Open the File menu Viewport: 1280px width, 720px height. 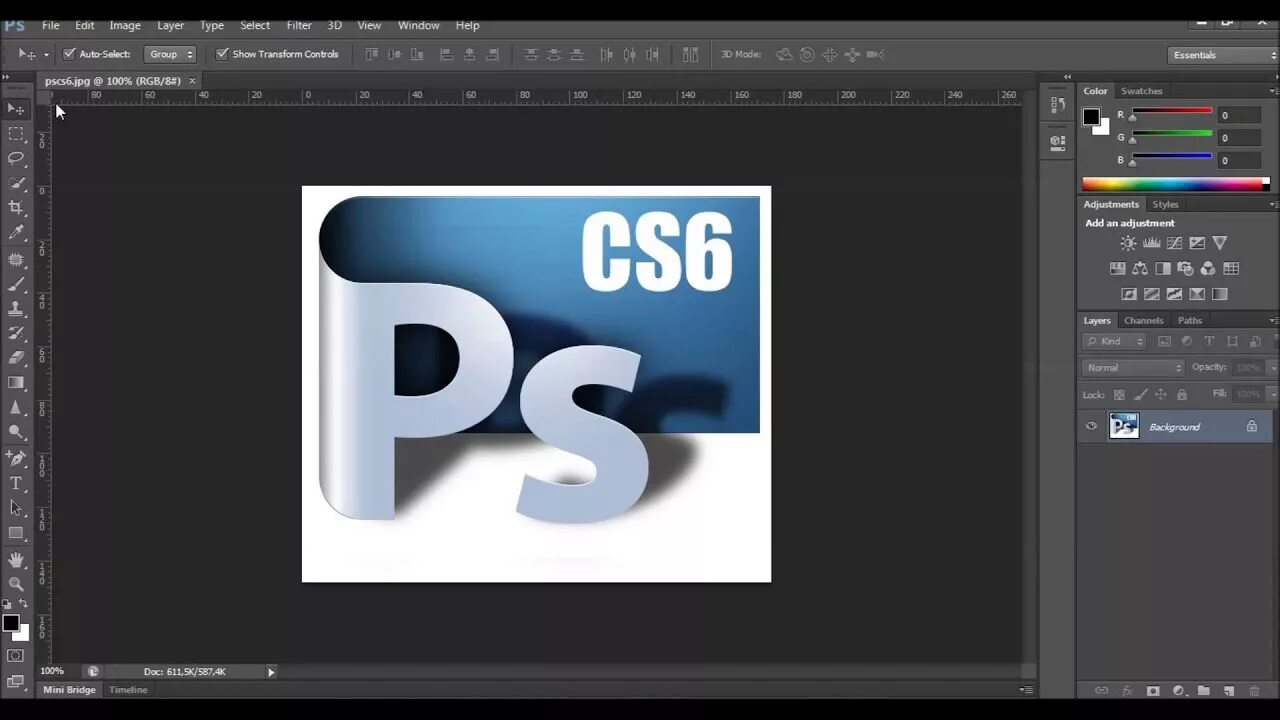coord(50,25)
